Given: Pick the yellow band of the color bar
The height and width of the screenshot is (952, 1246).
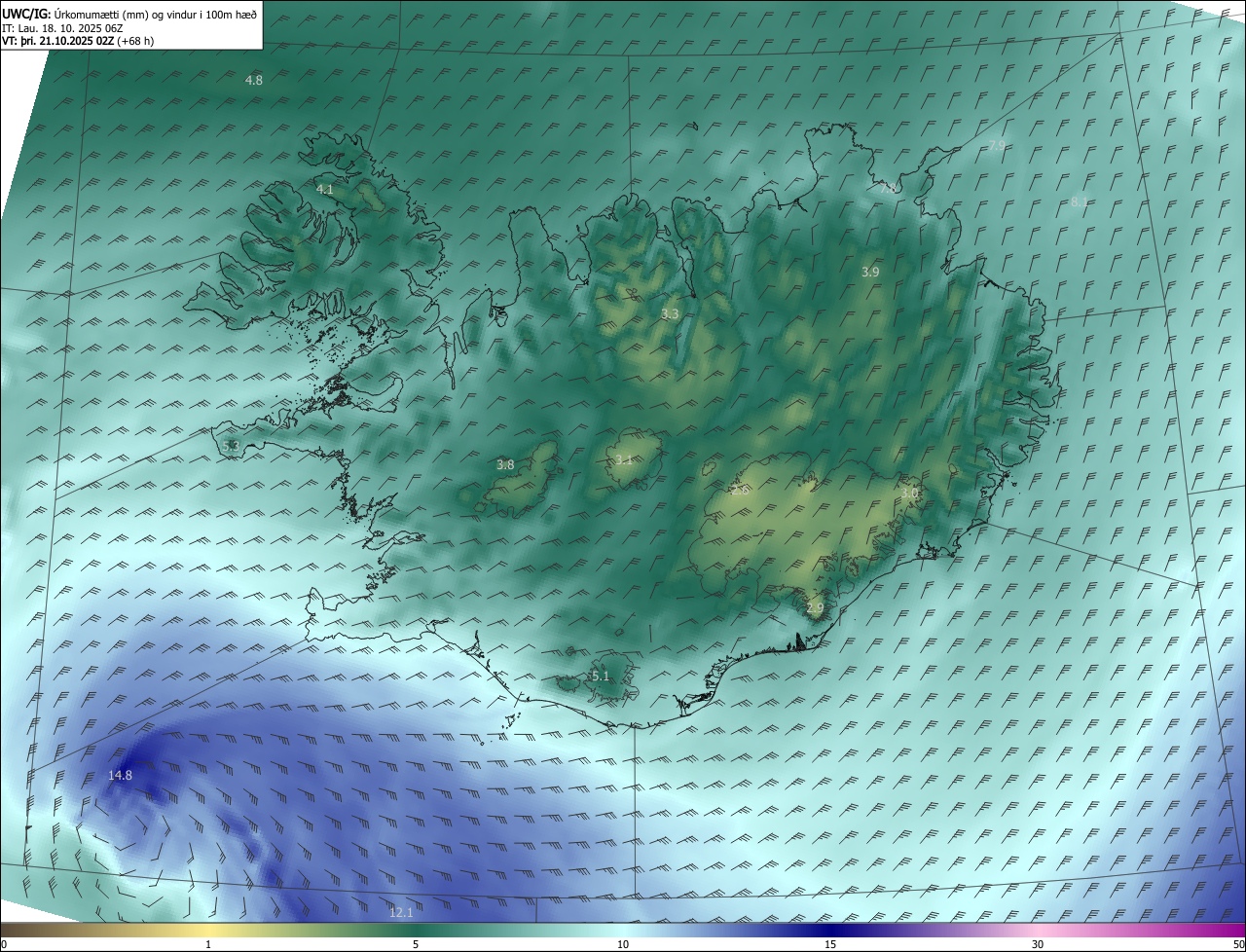Looking at the screenshot, I should [208, 930].
